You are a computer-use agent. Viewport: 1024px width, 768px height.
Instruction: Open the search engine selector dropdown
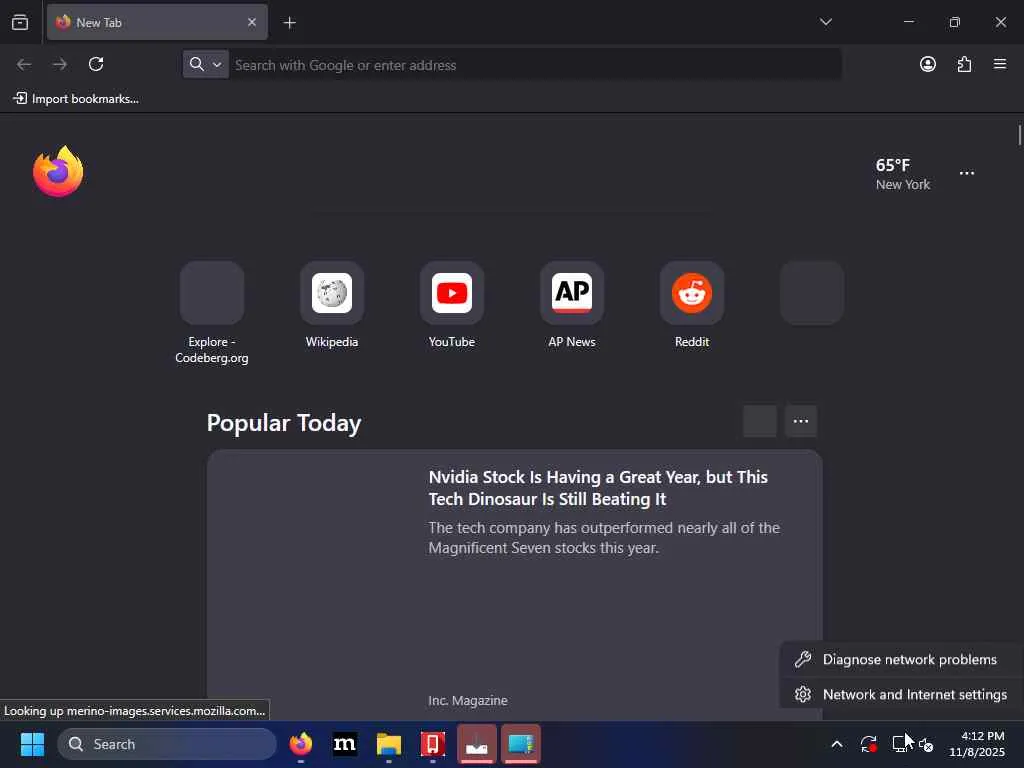[206, 64]
